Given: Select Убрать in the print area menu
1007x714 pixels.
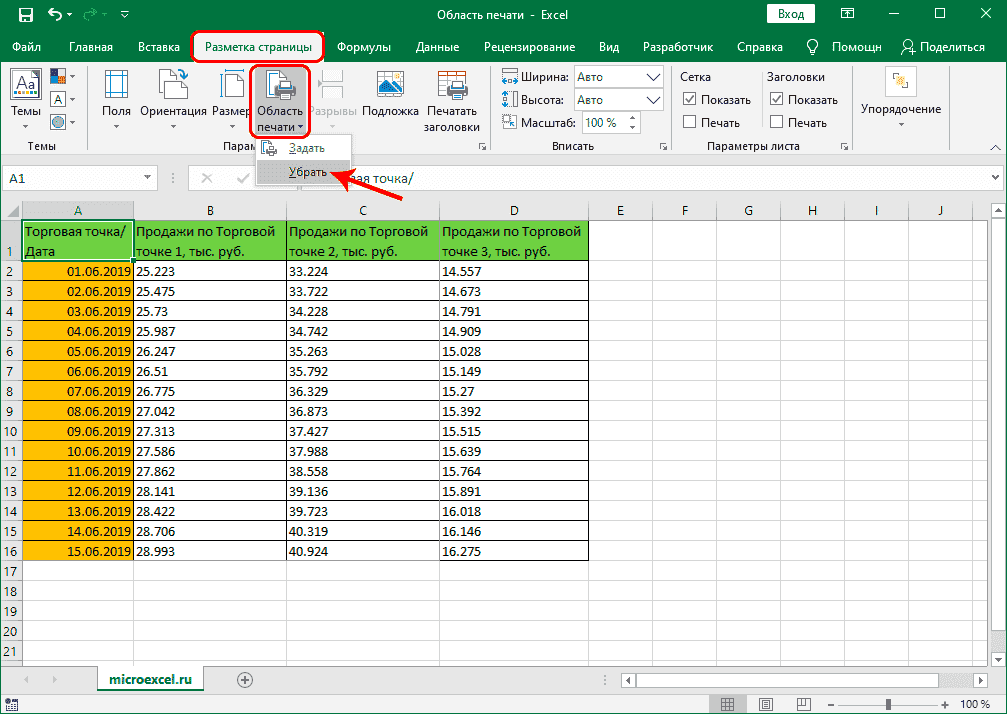Looking at the screenshot, I should (308, 172).
